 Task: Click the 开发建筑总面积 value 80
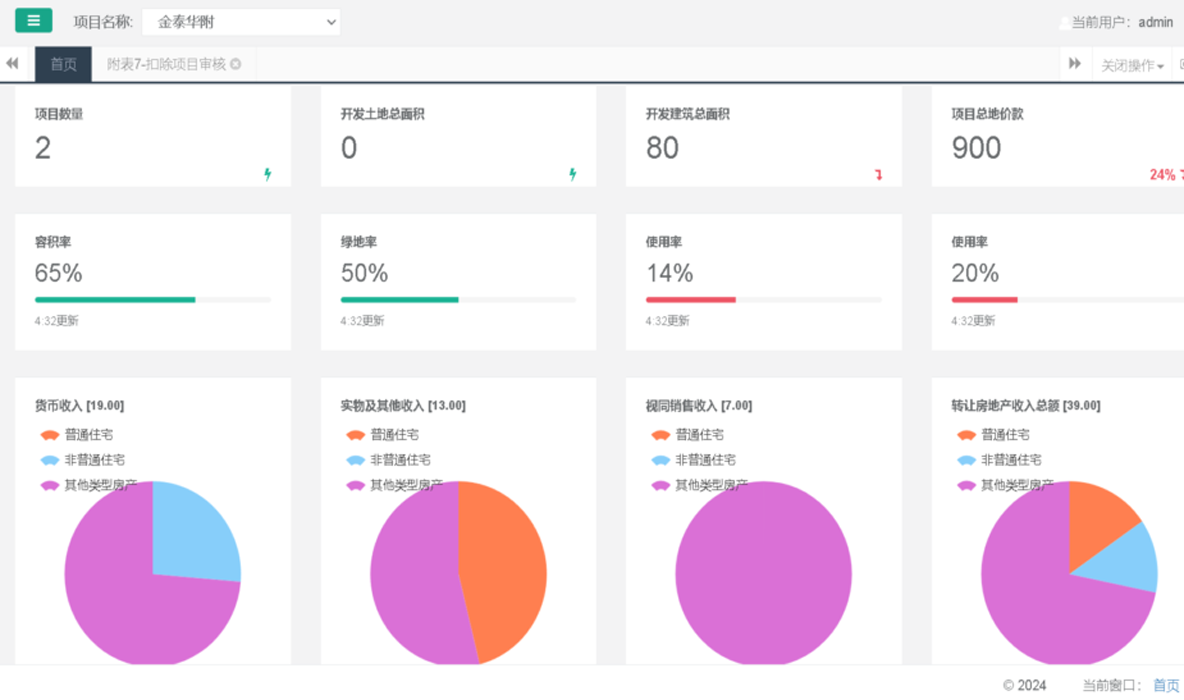click(x=662, y=147)
